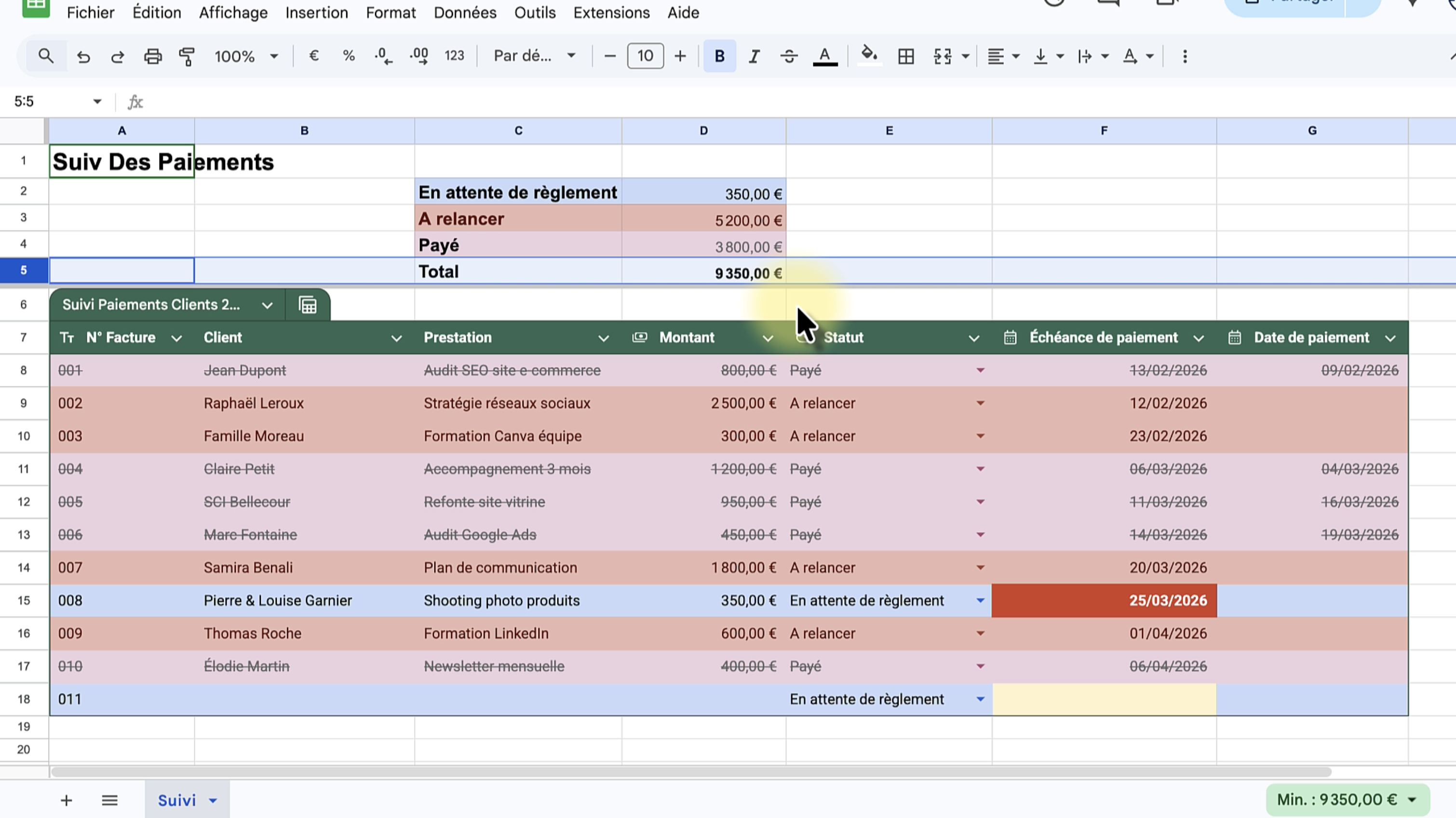
Task: Expand the Client column header menu
Action: tap(396, 338)
